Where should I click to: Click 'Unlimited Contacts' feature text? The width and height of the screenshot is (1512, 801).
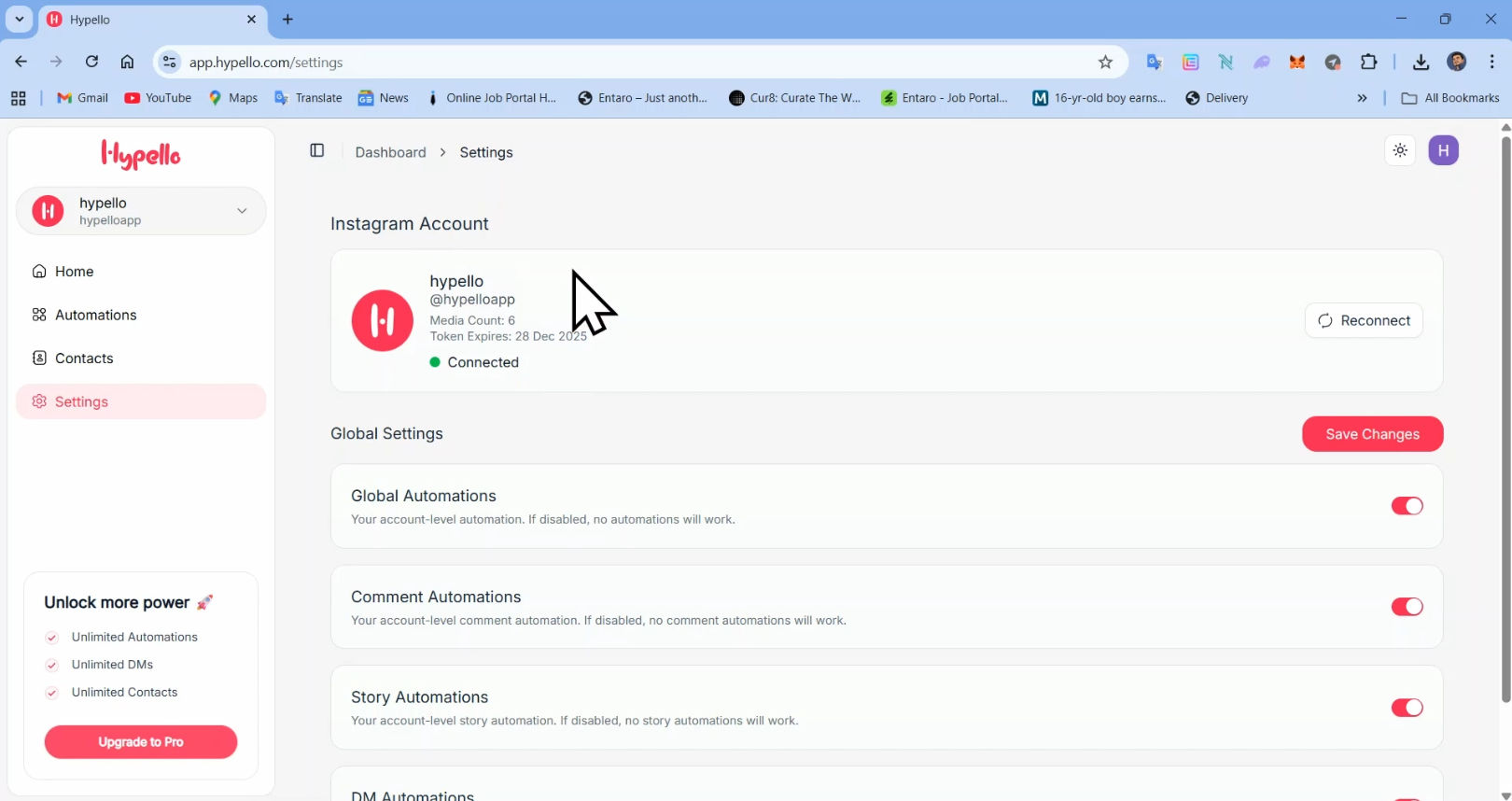click(124, 692)
